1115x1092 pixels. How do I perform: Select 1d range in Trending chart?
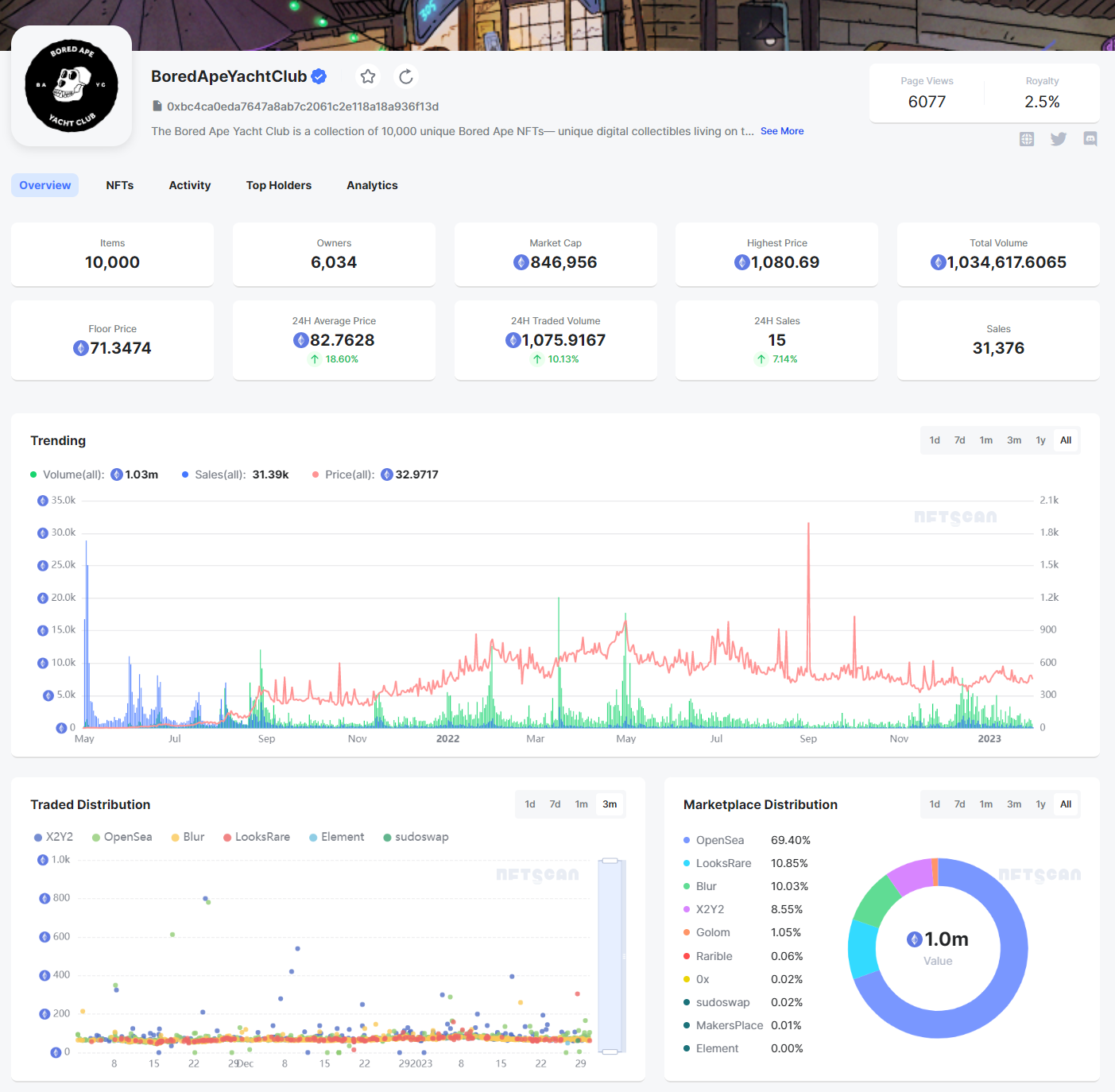coord(935,440)
